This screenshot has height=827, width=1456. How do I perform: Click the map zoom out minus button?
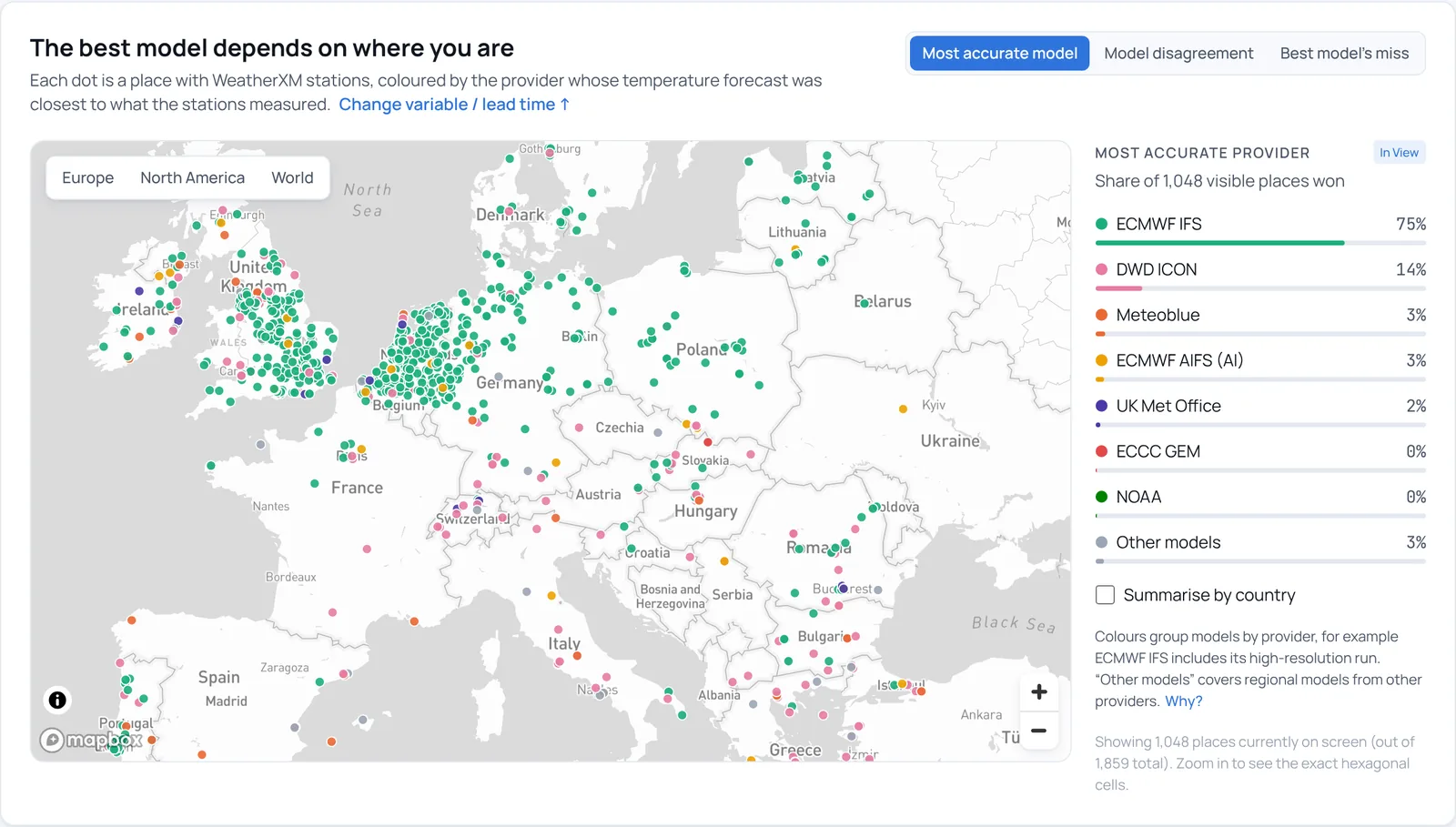1038,731
